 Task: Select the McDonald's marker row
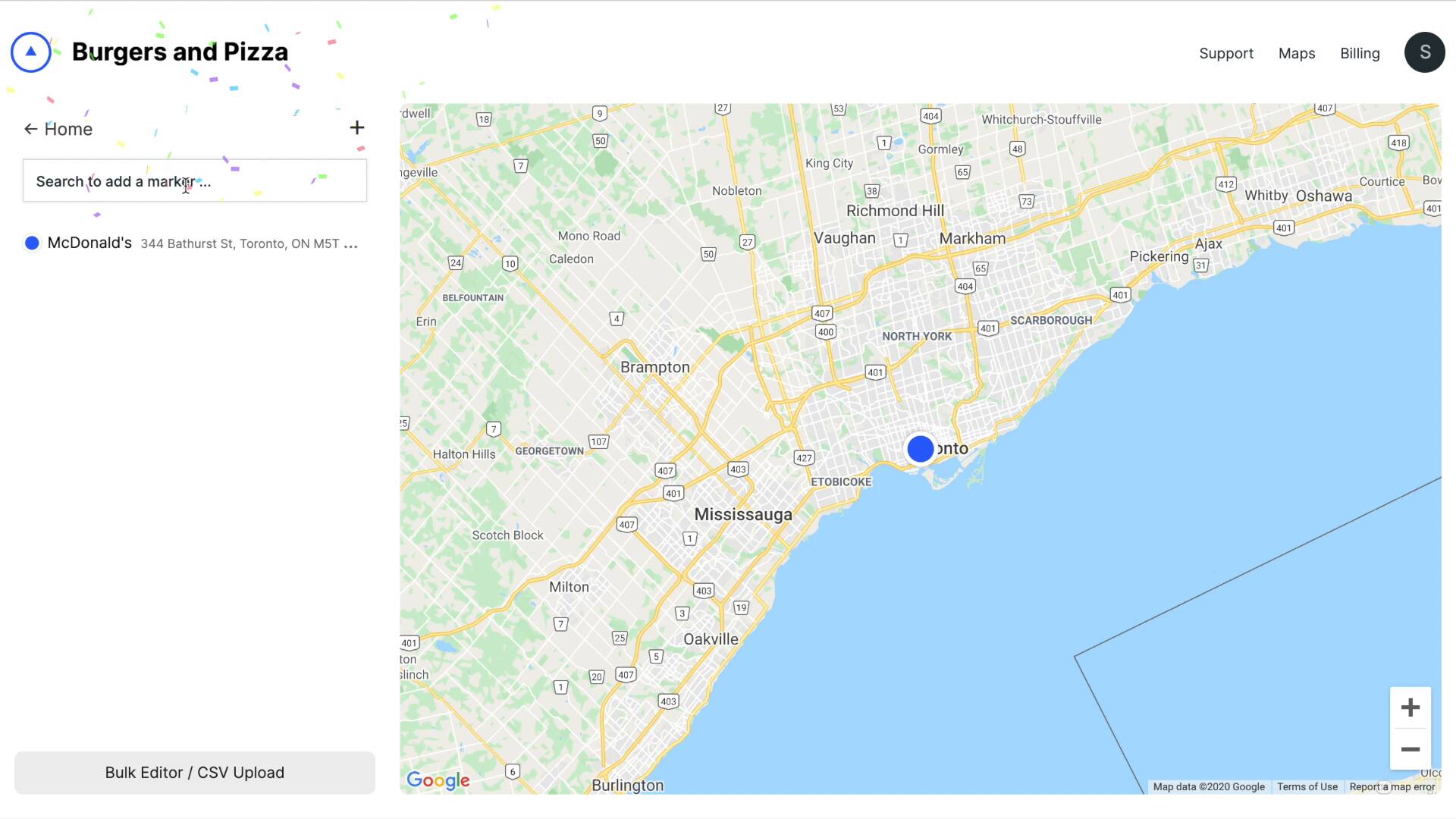[x=194, y=243]
